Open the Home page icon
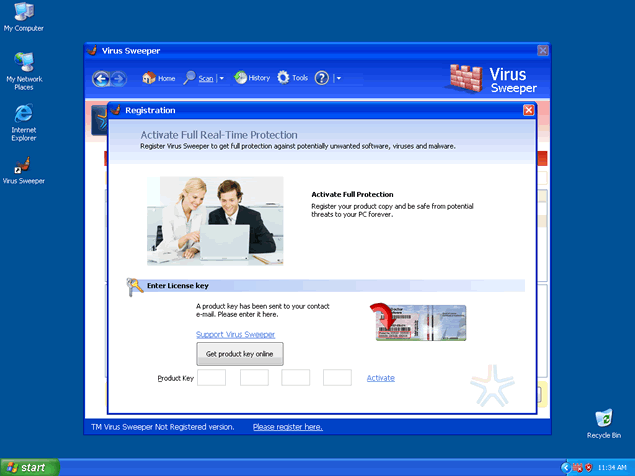Screen dimensions: 635x476 pyautogui.click(x=149, y=78)
